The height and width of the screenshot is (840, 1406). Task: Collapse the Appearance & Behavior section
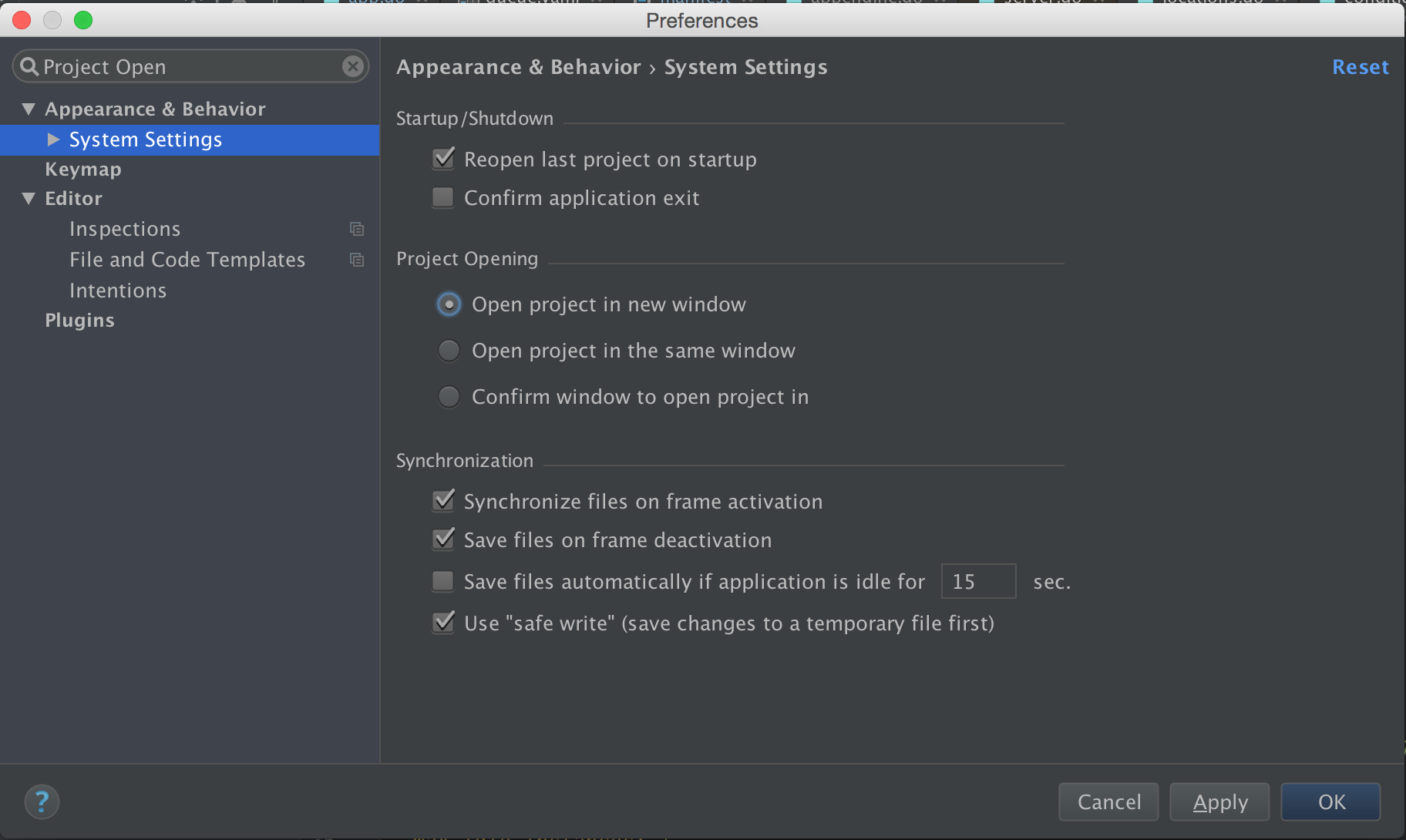(x=29, y=109)
